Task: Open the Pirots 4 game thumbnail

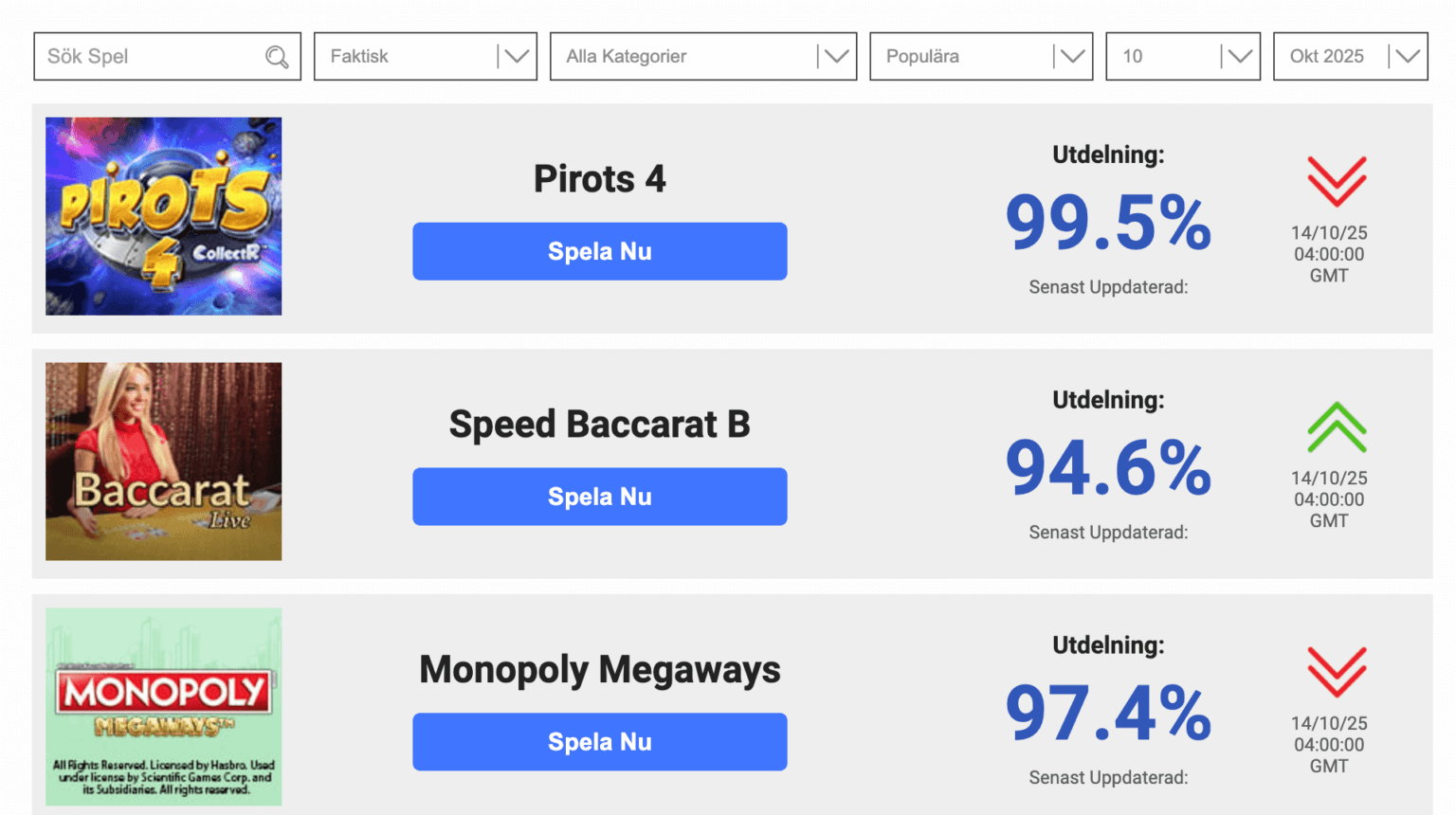Action: tap(163, 216)
